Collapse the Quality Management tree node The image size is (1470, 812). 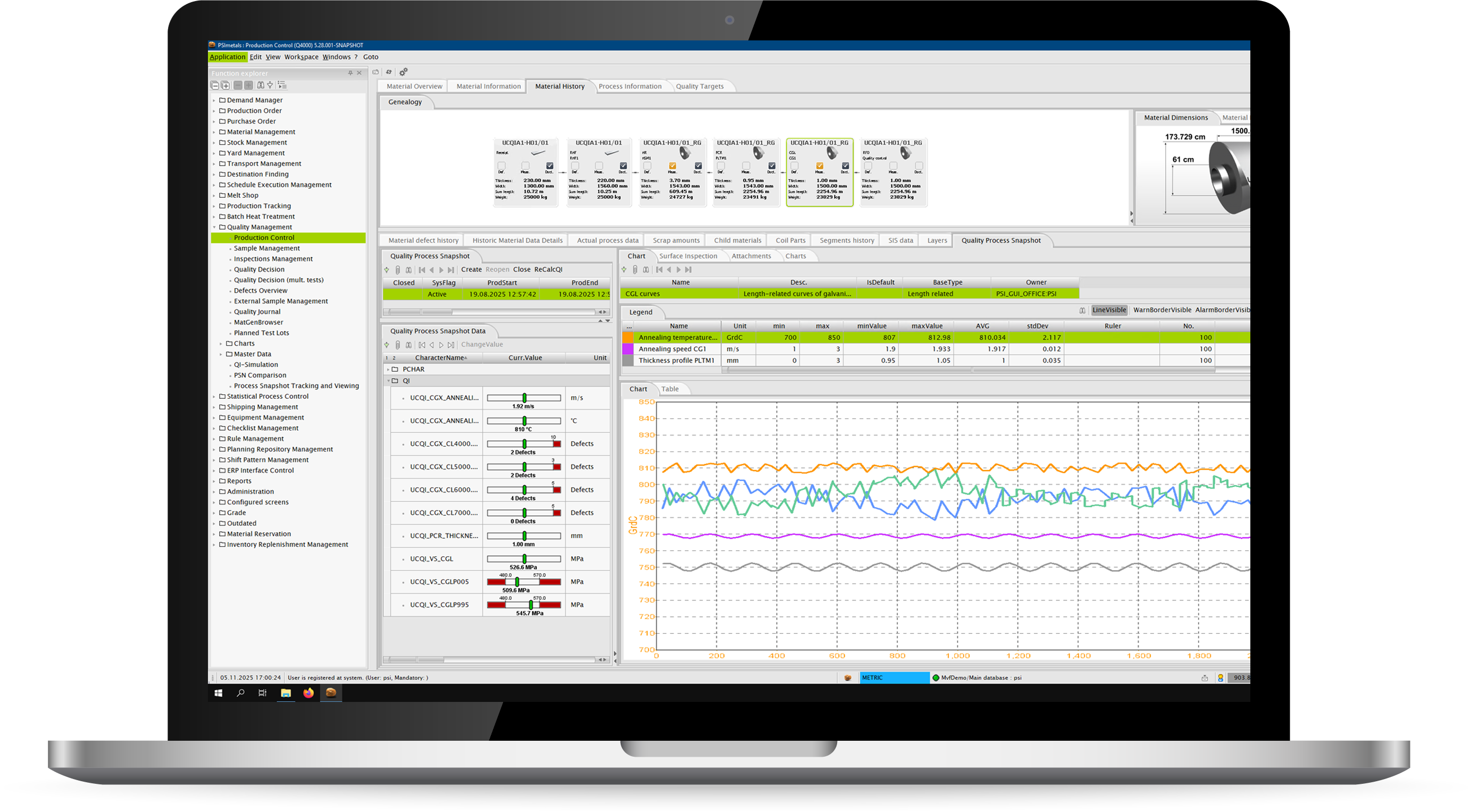pos(214,227)
